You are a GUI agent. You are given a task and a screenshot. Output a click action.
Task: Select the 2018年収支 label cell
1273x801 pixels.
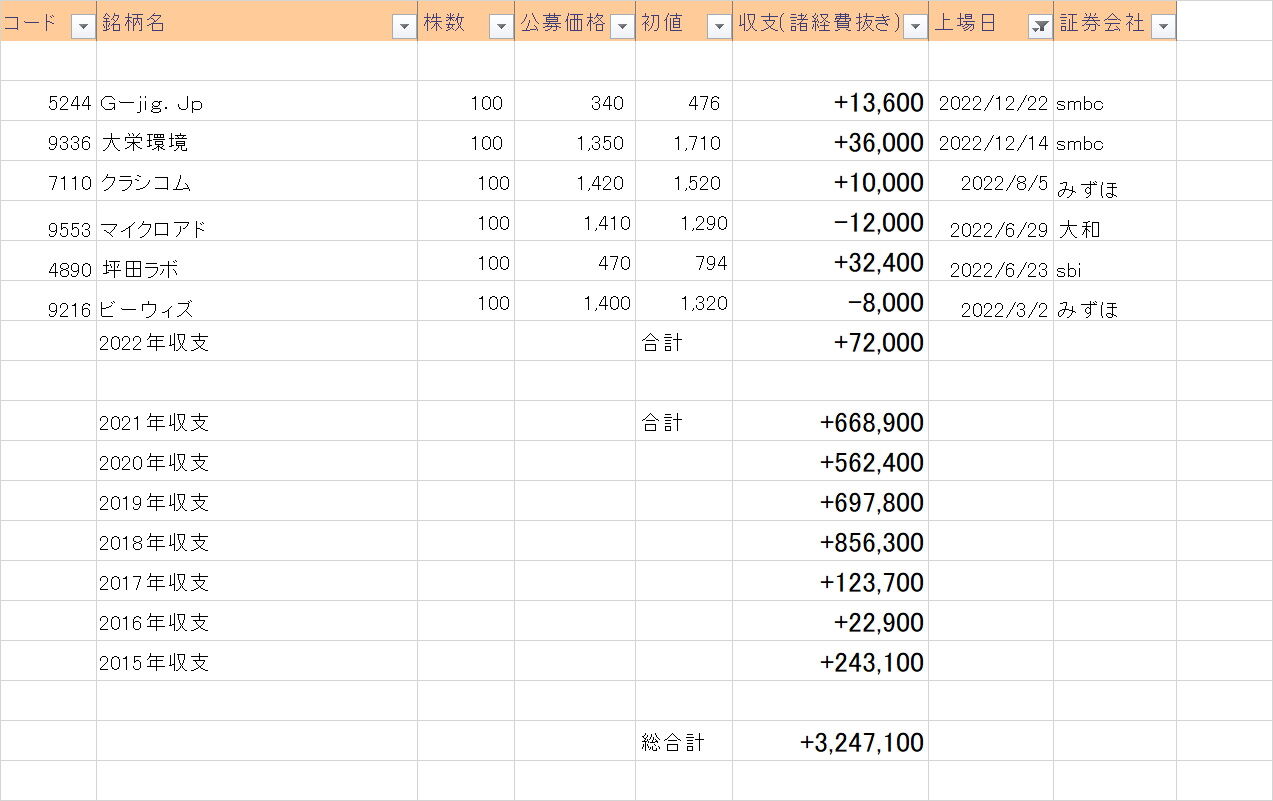pyautogui.click(x=257, y=541)
